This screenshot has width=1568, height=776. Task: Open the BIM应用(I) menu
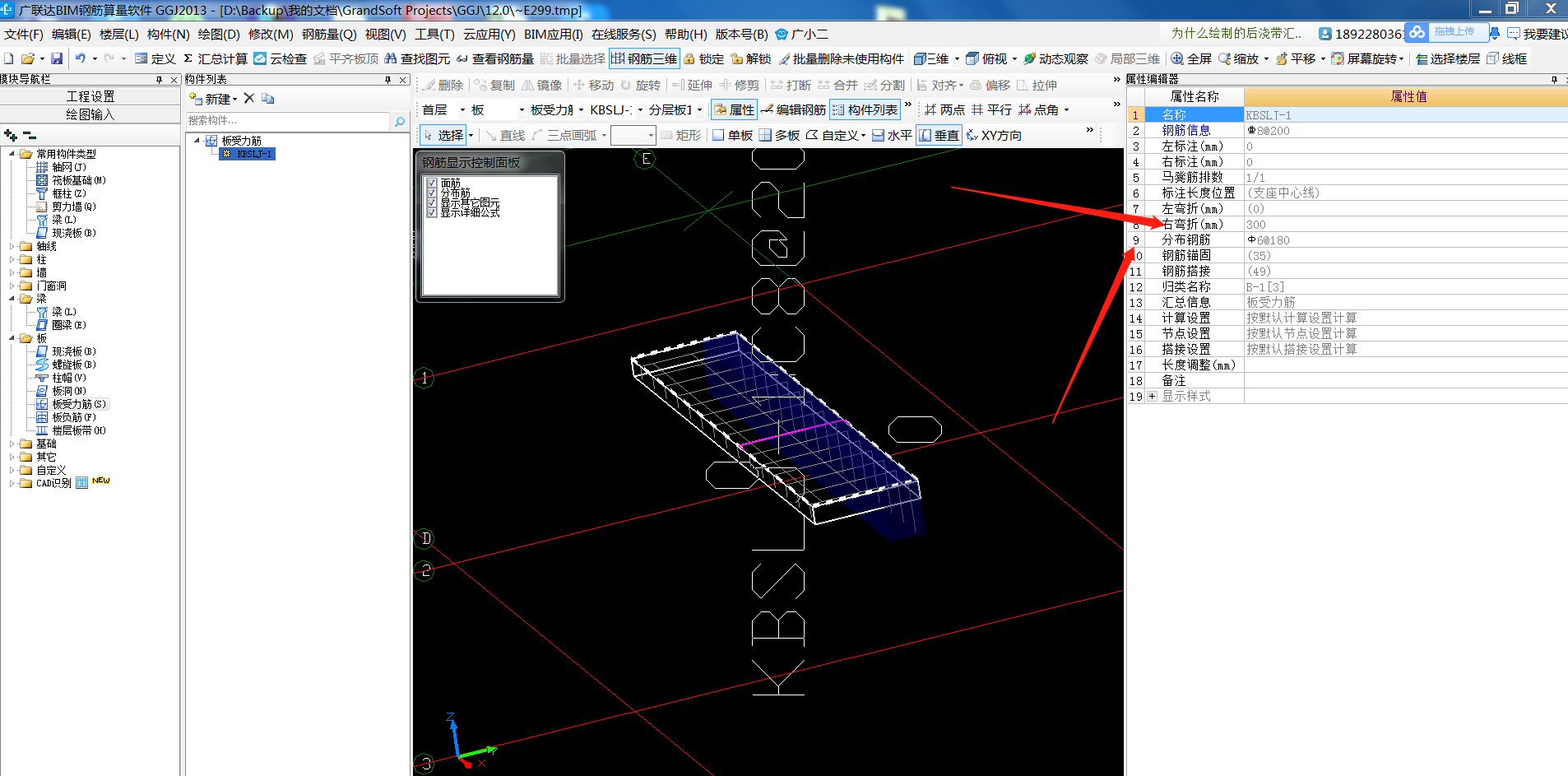554,35
